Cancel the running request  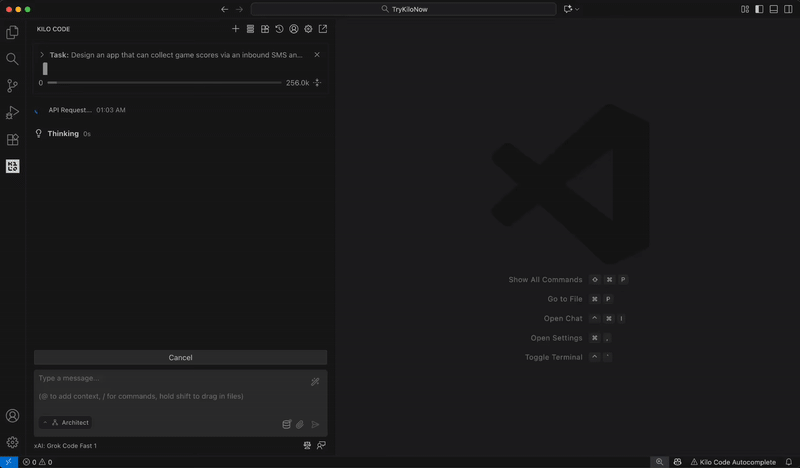[181, 357]
